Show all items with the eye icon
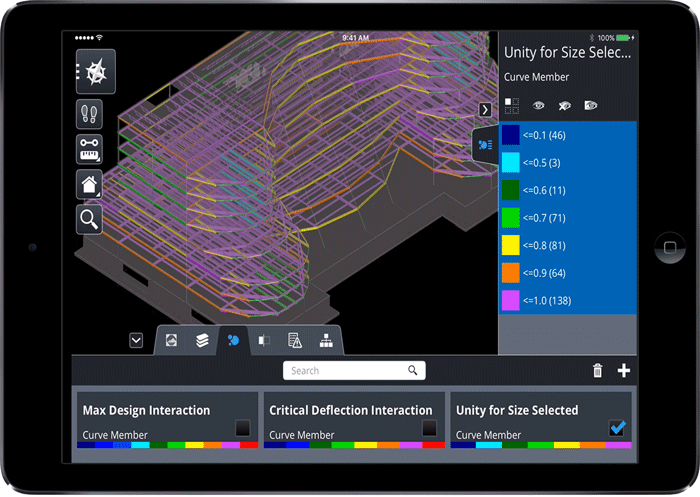Screen dimensions: 700x497 (x=538, y=104)
